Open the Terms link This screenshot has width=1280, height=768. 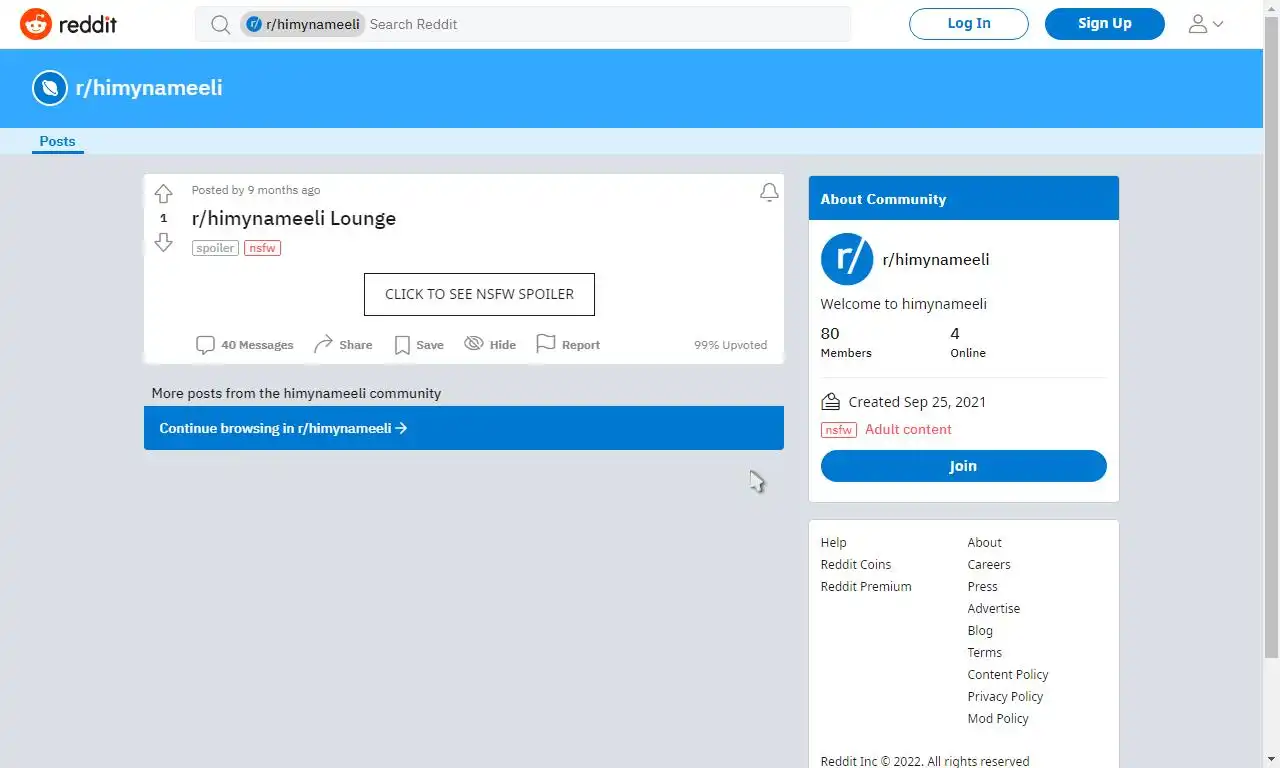985,653
